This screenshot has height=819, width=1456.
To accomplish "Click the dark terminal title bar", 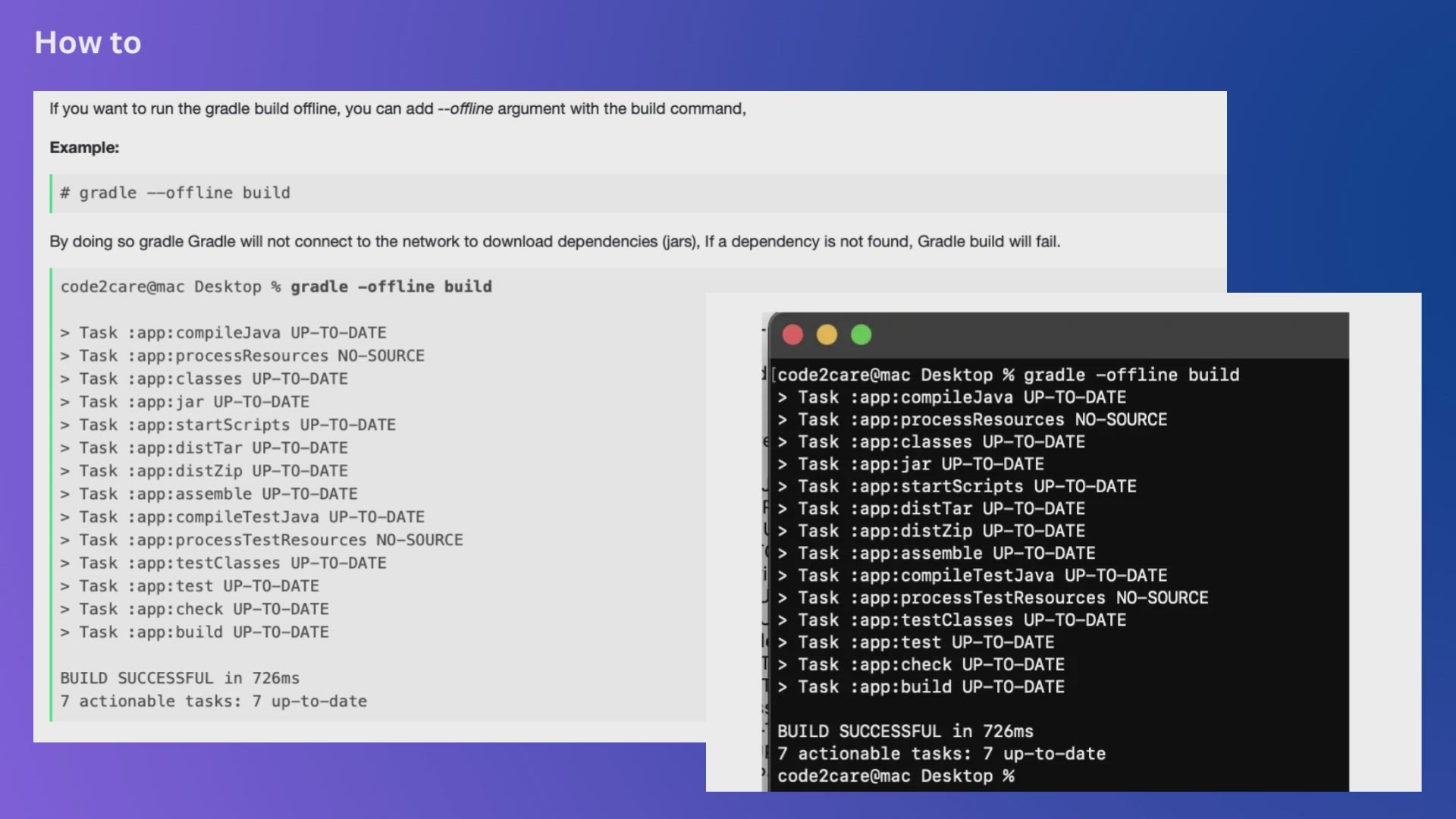I will pyautogui.click(x=1100, y=334).
